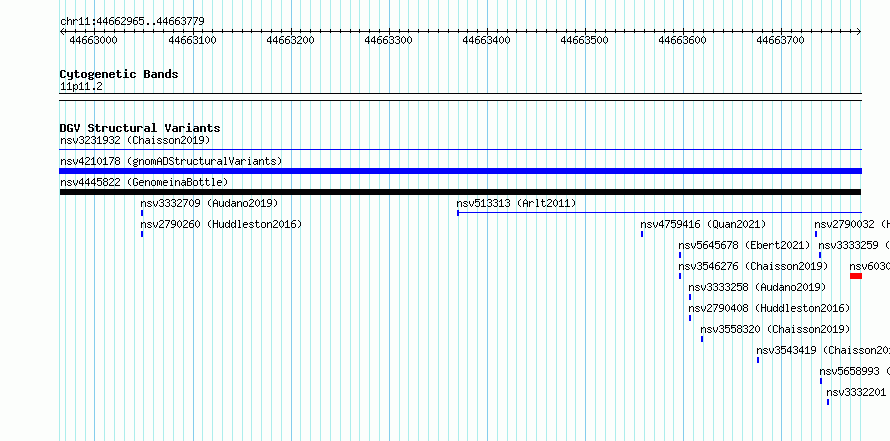Open nsv2790408 (Huddleston2016) label
The width and height of the screenshot is (890, 441).
click(769, 308)
